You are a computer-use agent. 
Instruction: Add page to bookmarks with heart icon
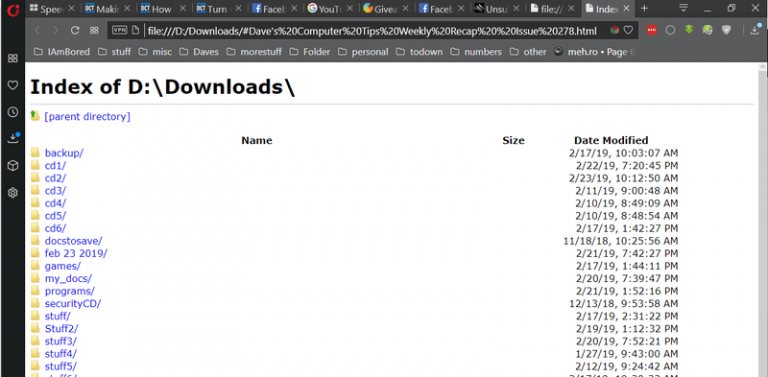(628, 30)
